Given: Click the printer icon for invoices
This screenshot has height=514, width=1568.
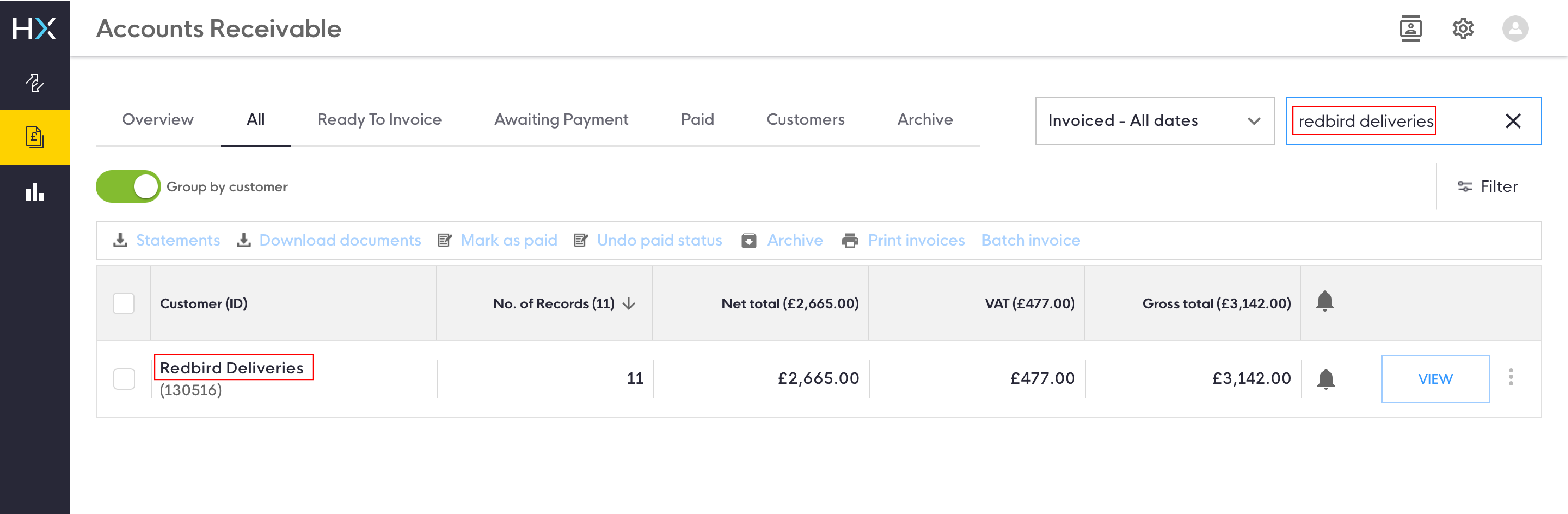Looking at the screenshot, I should [x=850, y=241].
